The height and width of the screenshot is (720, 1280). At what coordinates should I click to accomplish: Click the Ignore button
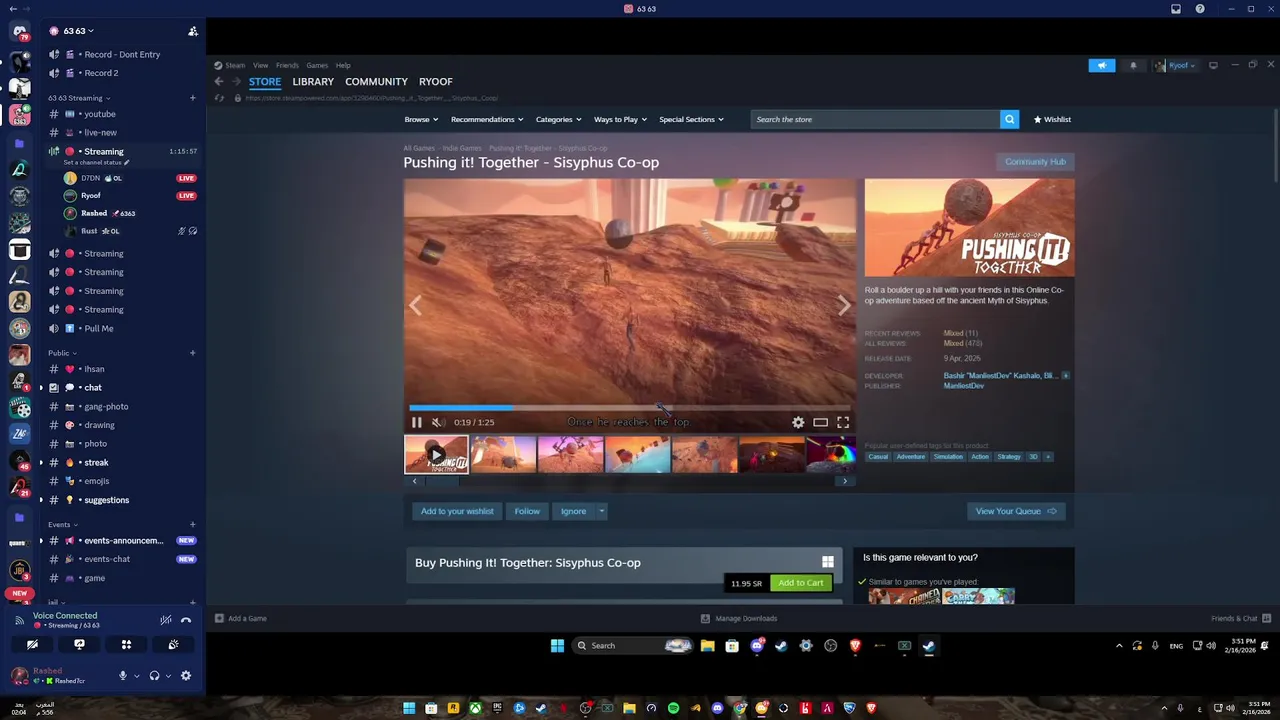(573, 511)
